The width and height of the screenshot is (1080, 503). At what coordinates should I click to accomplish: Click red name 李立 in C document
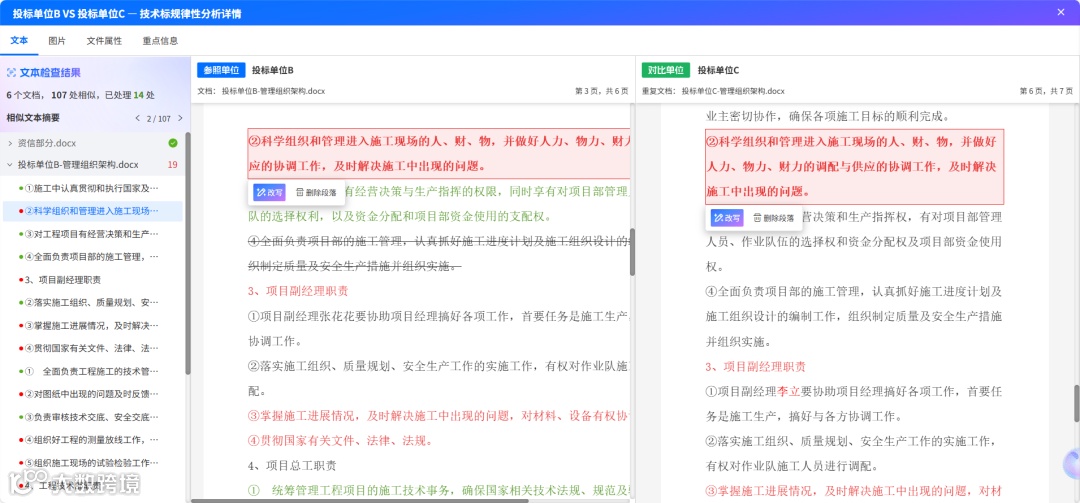click(x=789, y=391)
